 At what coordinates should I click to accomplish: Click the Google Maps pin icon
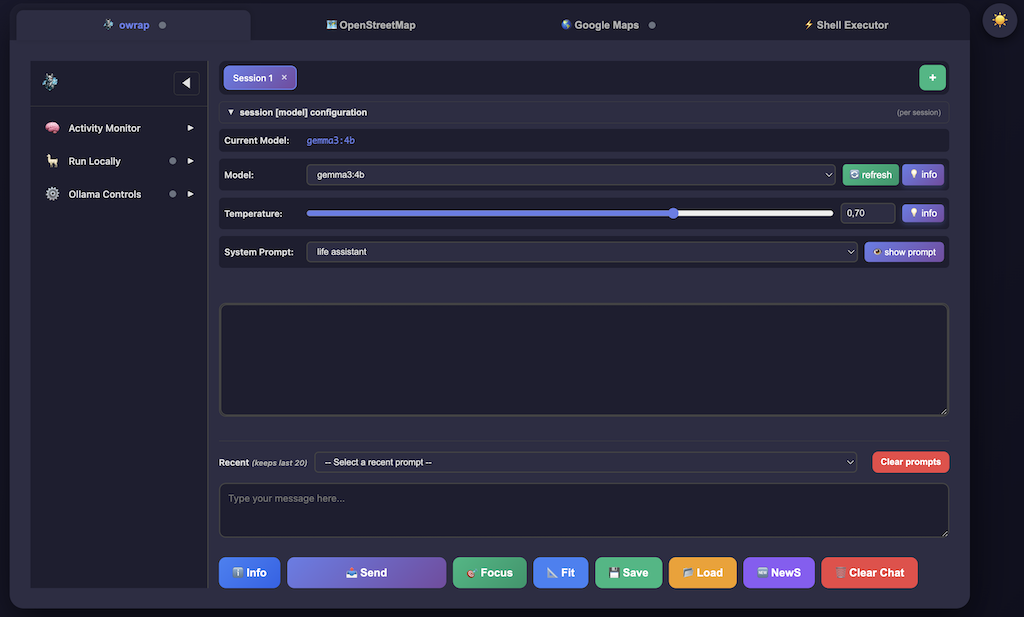pos(567,24)
